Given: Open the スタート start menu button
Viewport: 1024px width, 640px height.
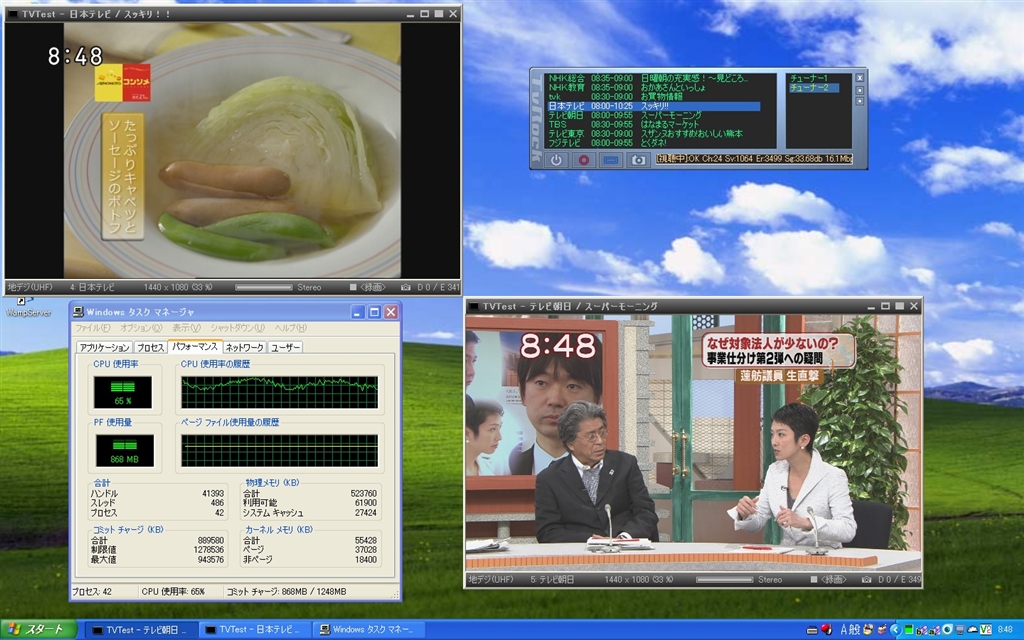Looking at the screenshot, I should pos(38,630).
